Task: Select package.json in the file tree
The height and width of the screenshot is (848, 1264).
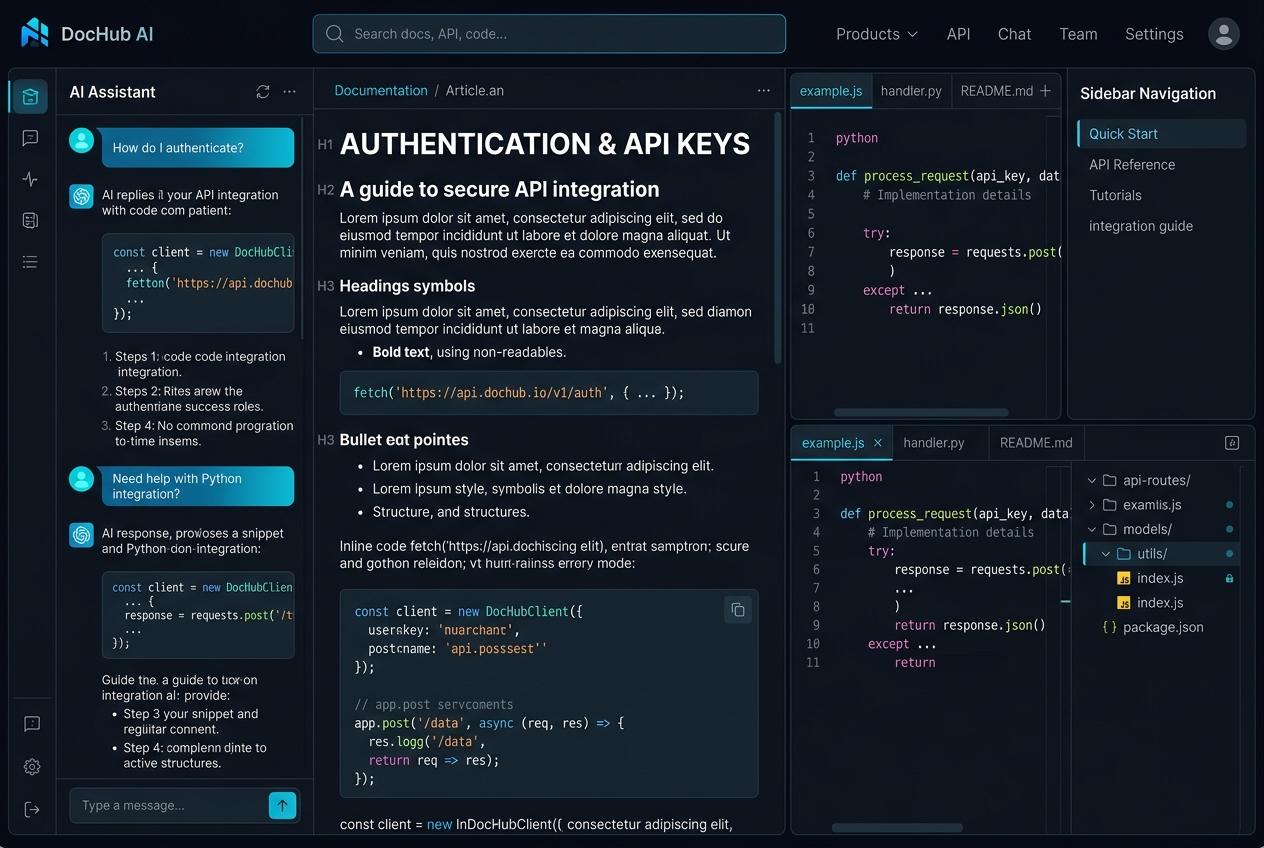Action: pos(1164,627)
